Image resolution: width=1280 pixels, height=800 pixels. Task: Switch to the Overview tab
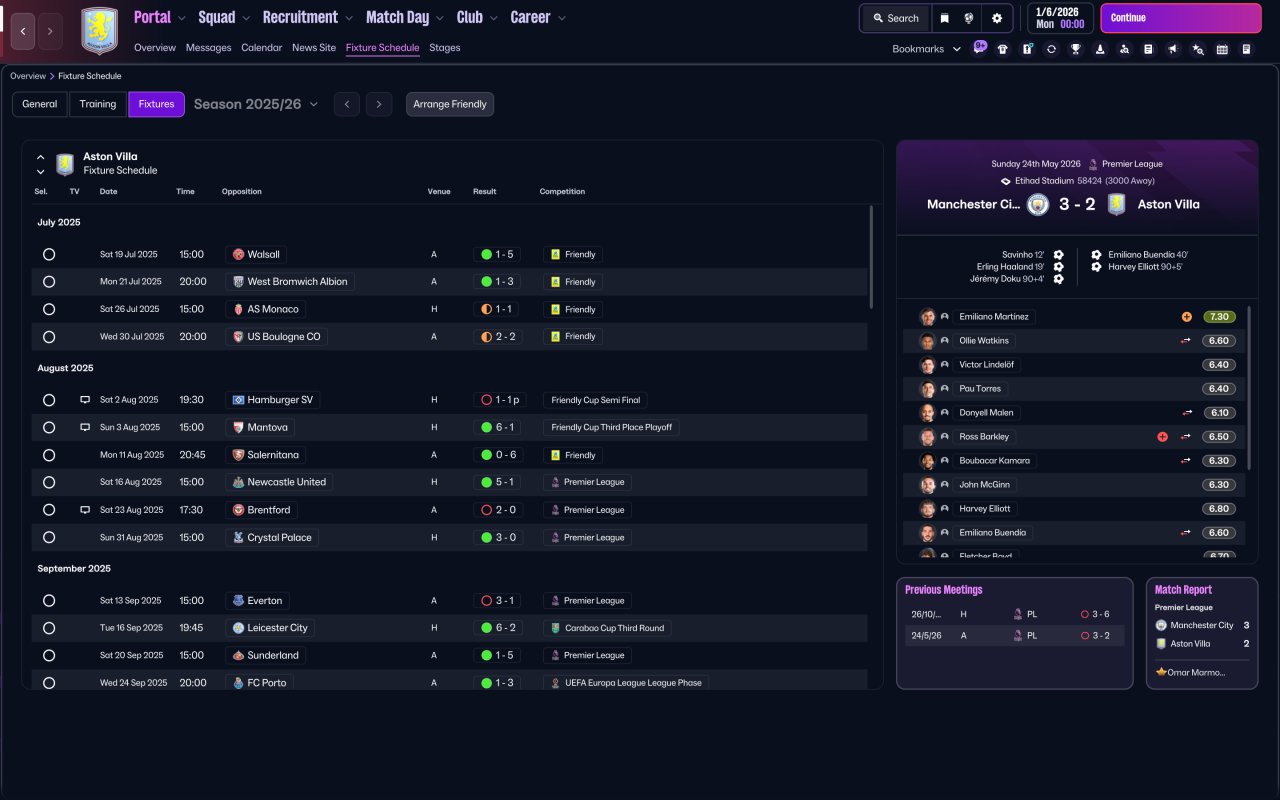tap(155, 48)
